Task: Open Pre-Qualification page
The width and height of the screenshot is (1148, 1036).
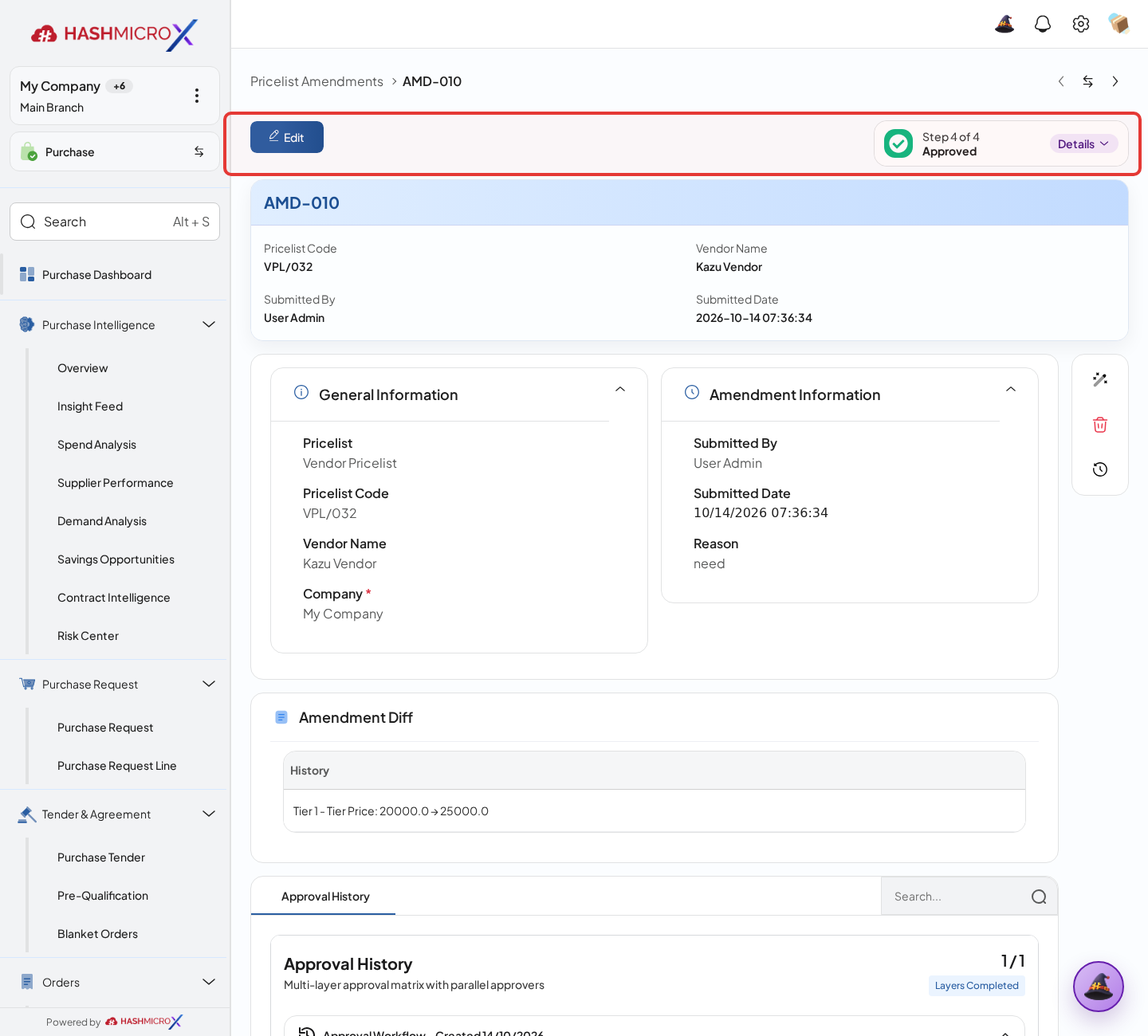Action: tap(103, 896)
